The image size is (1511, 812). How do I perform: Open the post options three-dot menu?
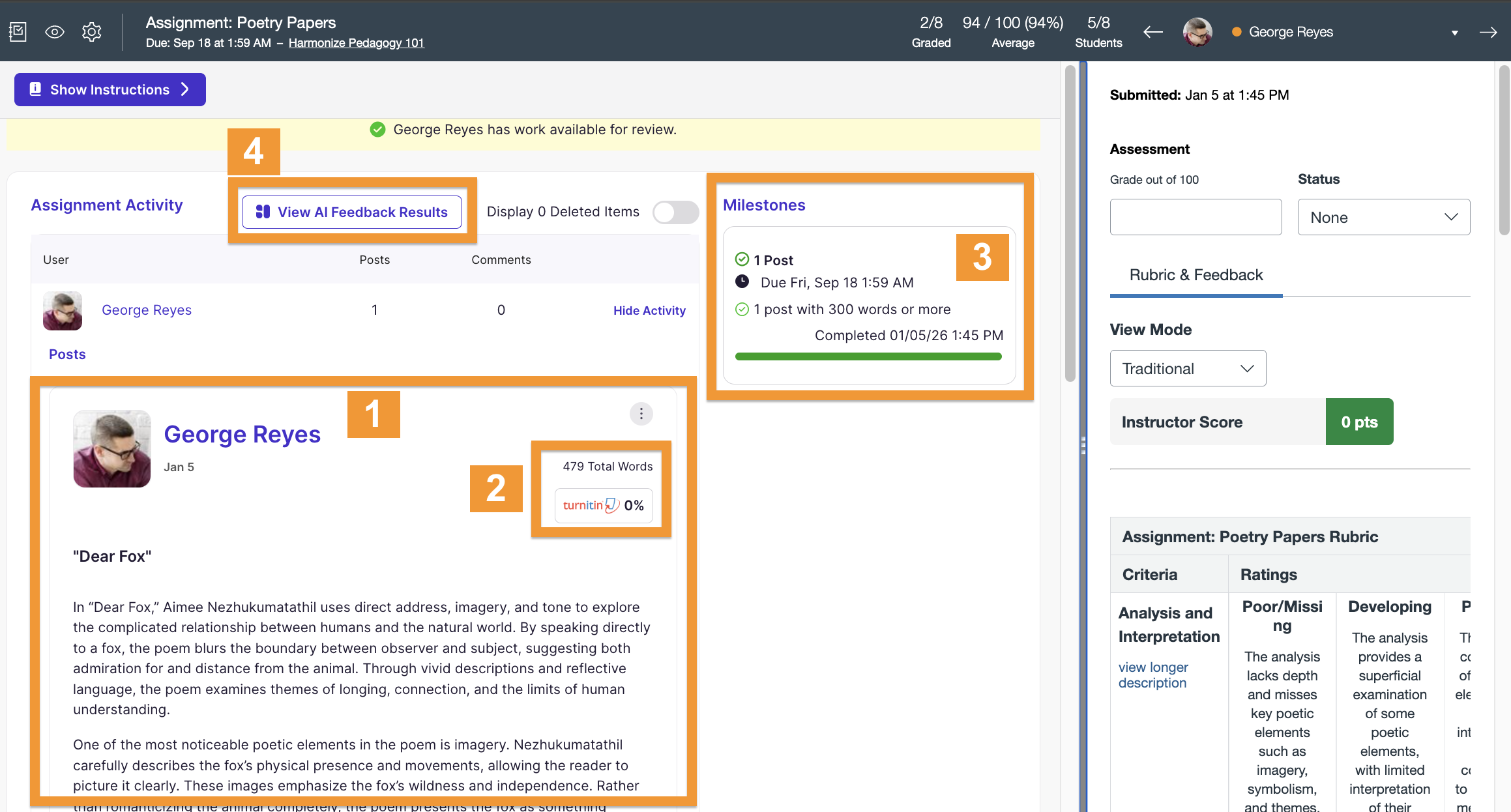click(641, 414)
